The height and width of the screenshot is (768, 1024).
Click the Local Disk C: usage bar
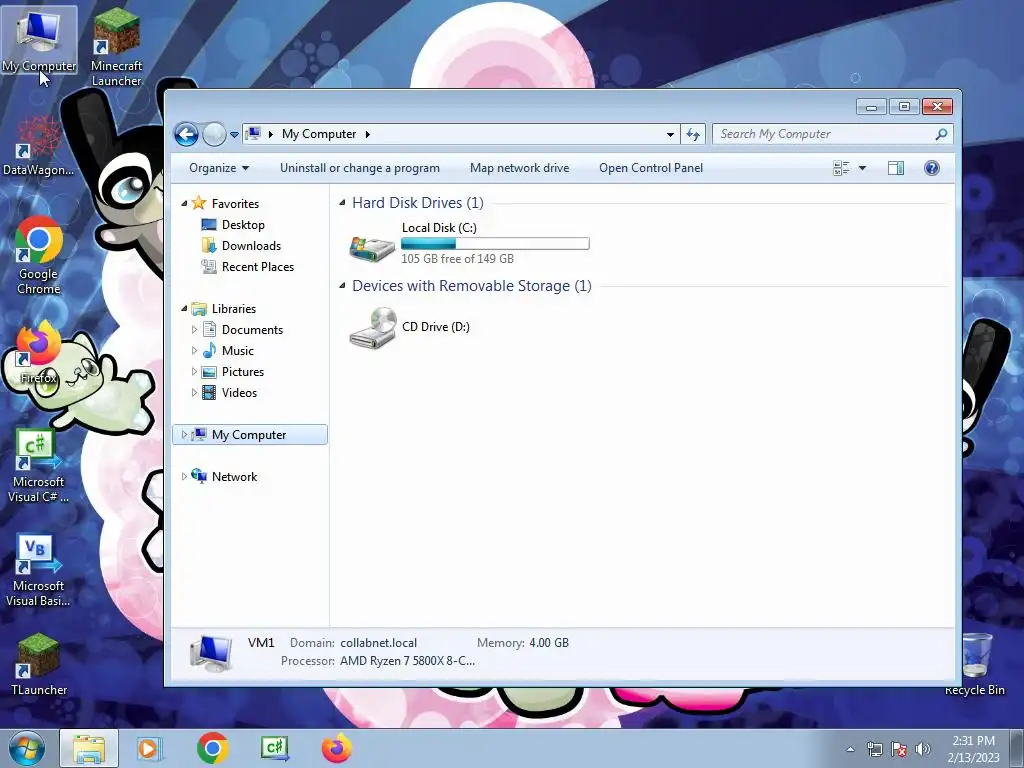tap(495, 244)
